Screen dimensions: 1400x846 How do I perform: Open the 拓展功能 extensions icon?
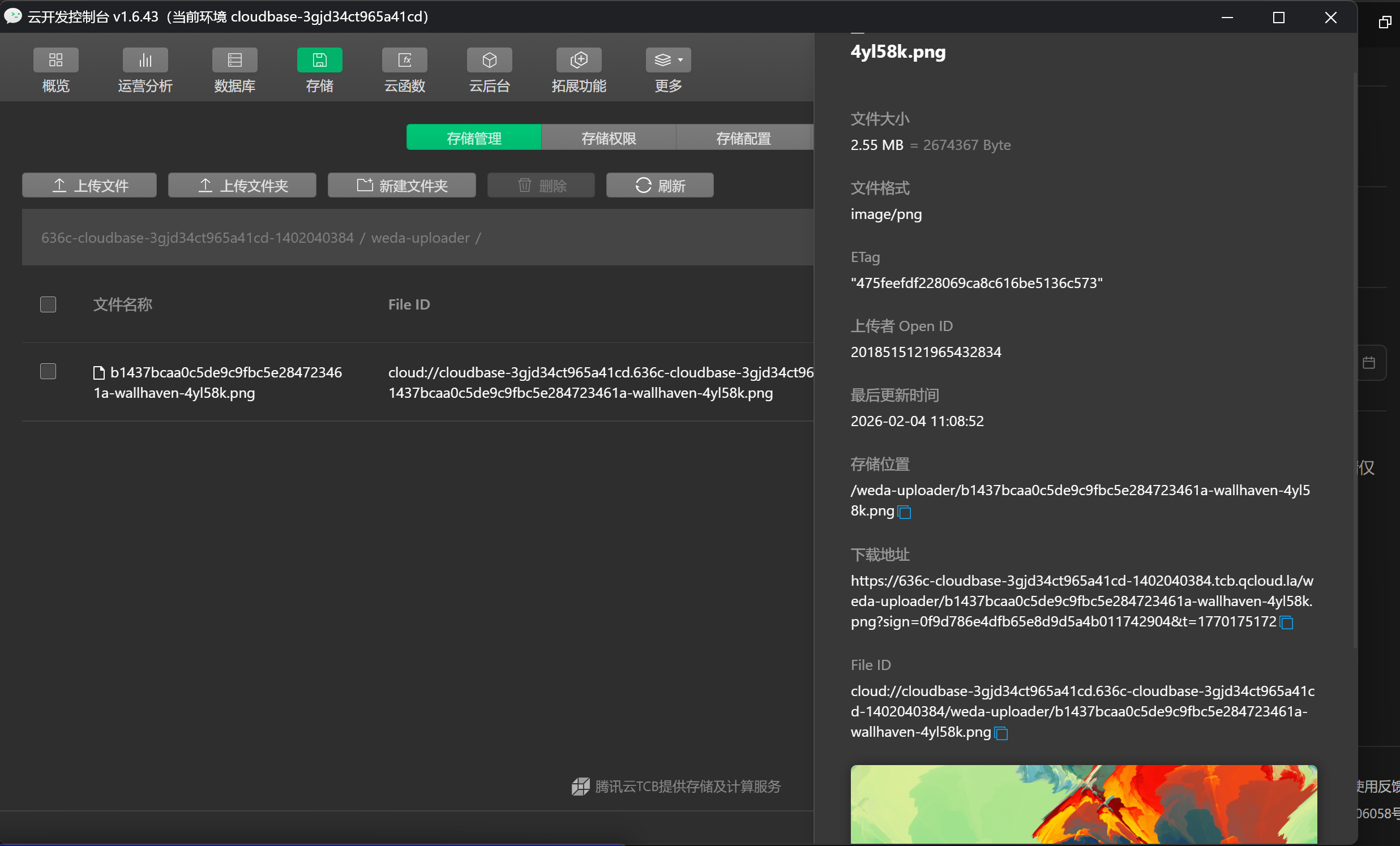click(579, 60)
